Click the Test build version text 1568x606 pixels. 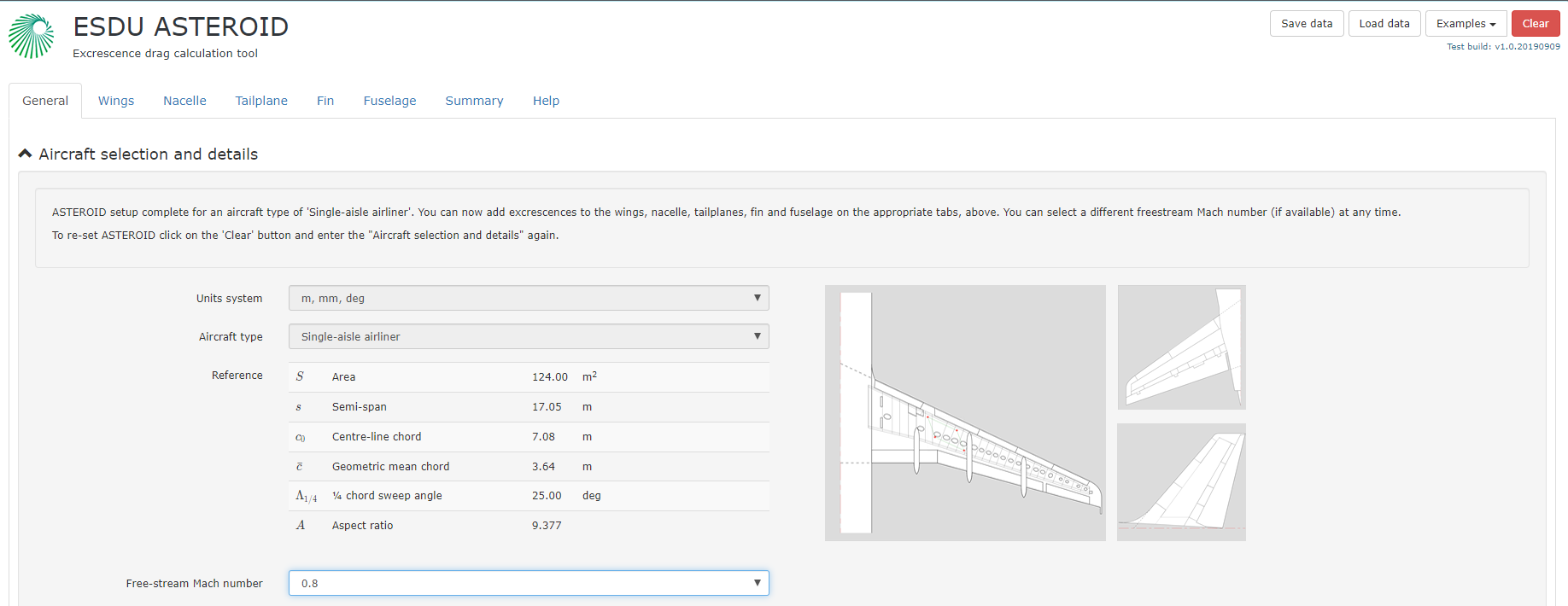(x=1503, y=47)
